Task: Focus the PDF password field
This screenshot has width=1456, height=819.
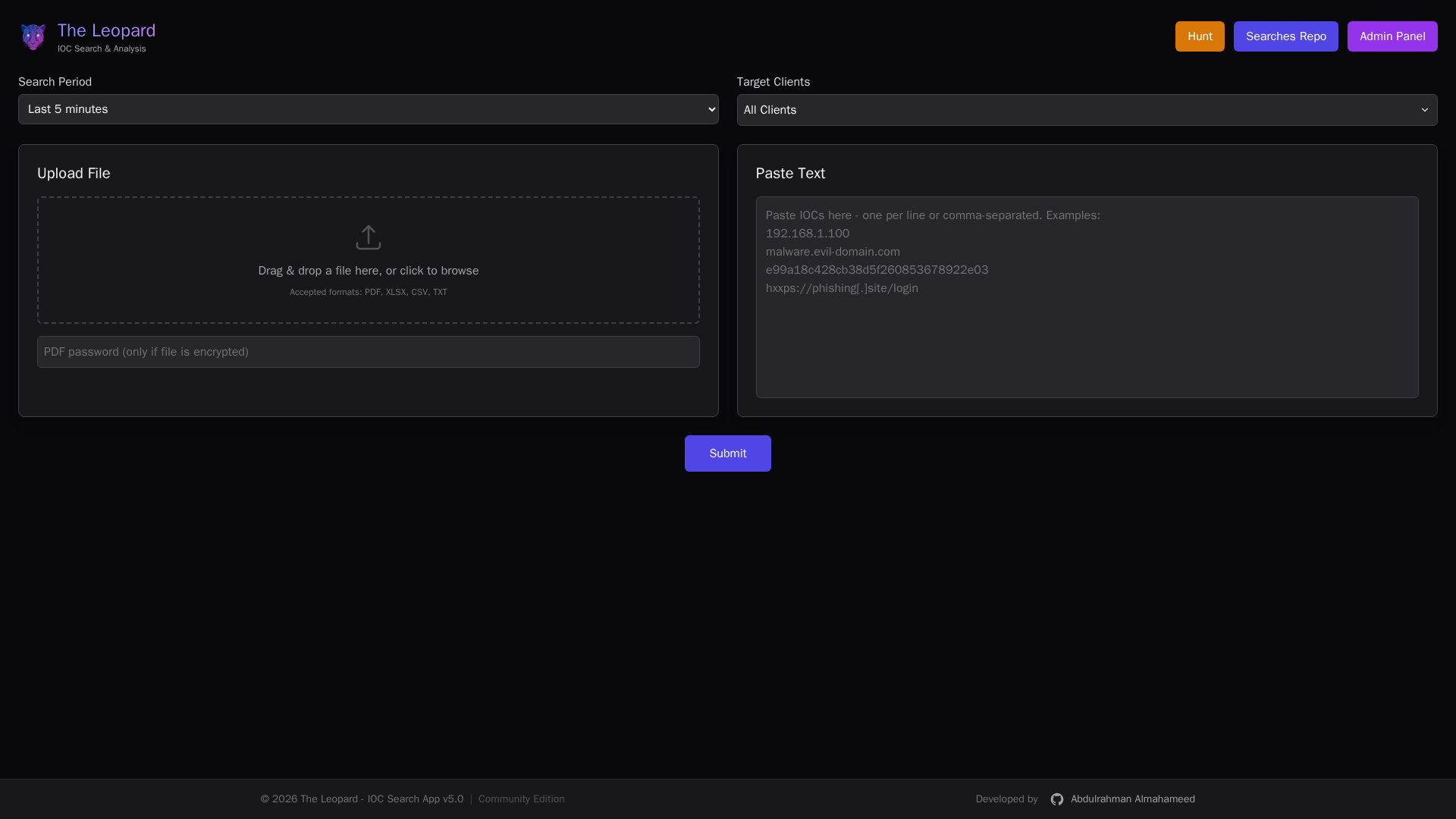Action: (x=368, y=352)
